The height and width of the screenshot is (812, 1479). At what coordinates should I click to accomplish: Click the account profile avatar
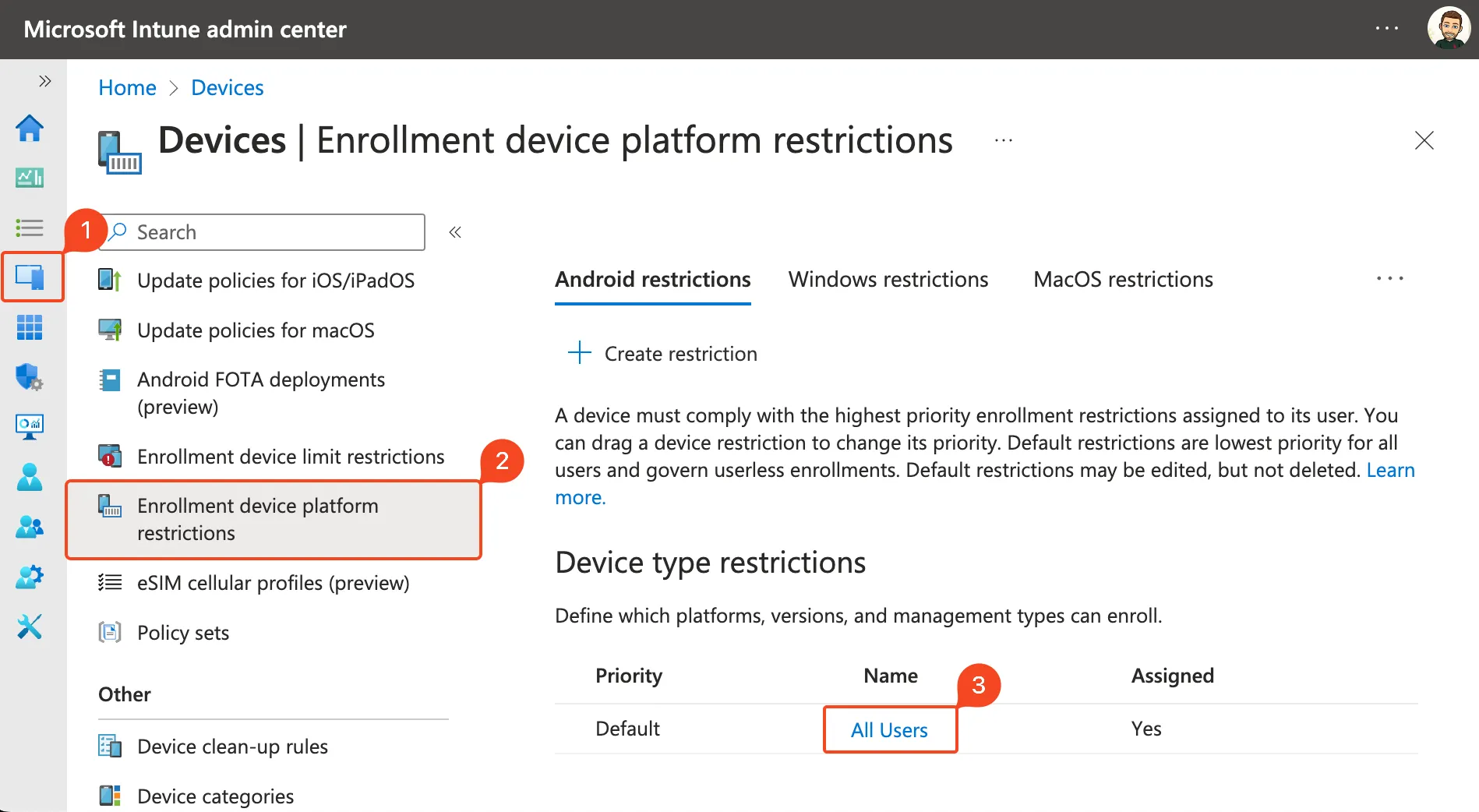tap(1449, 29)
